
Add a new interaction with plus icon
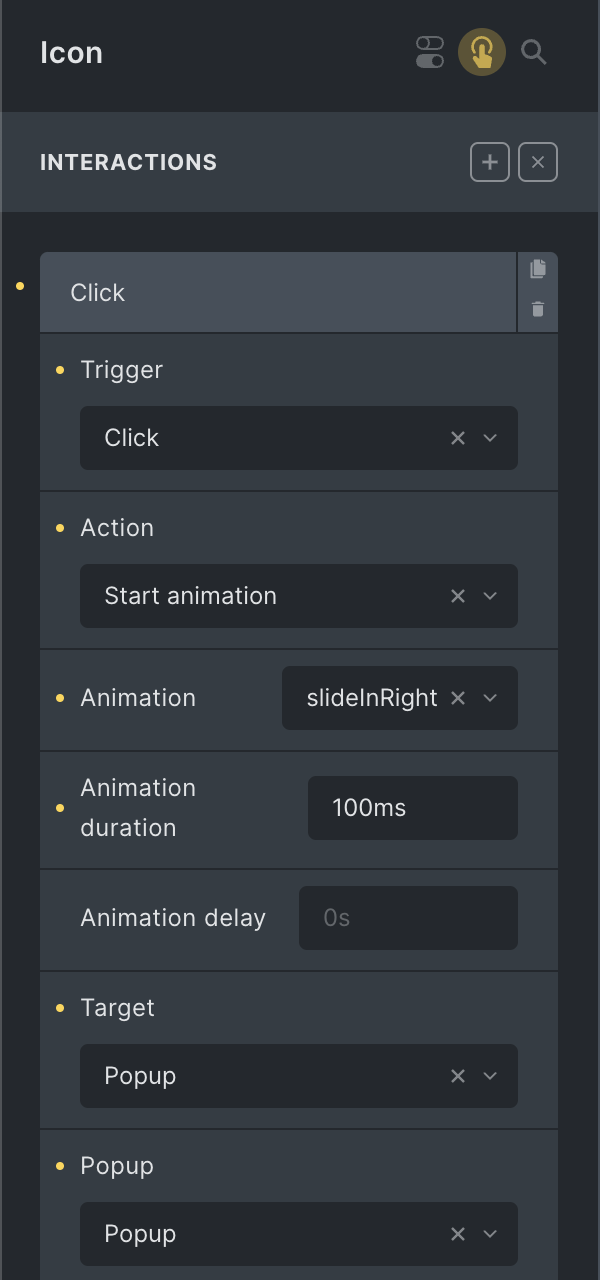point(490,162)
